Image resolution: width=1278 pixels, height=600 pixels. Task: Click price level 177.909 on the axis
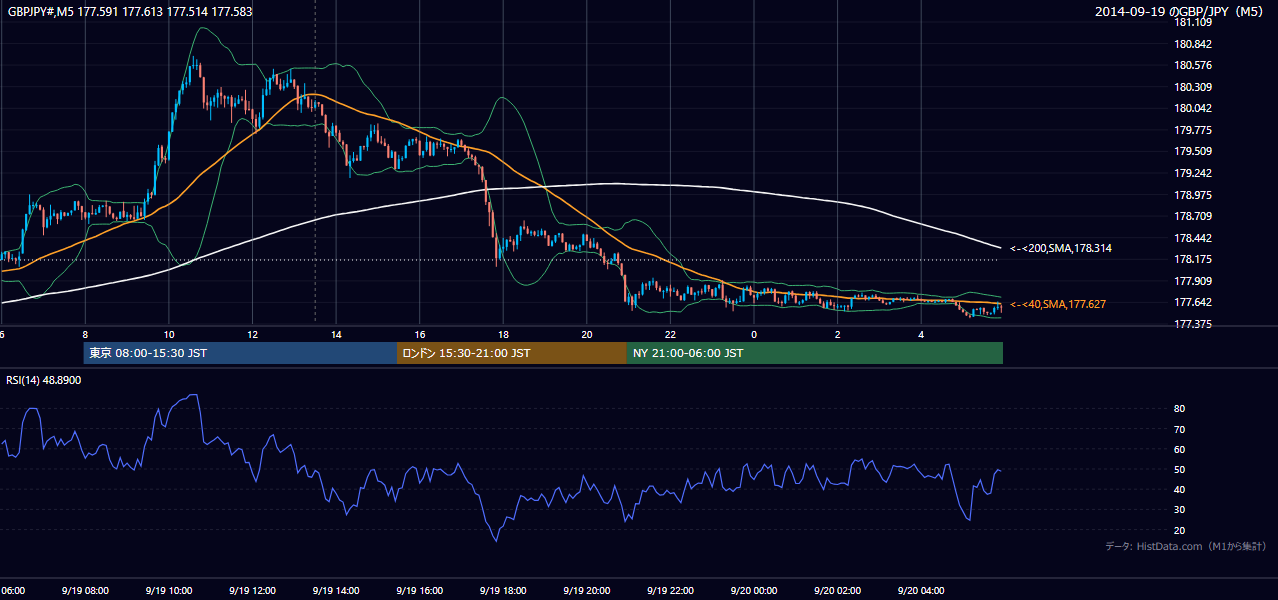(x=1193, y=281)
